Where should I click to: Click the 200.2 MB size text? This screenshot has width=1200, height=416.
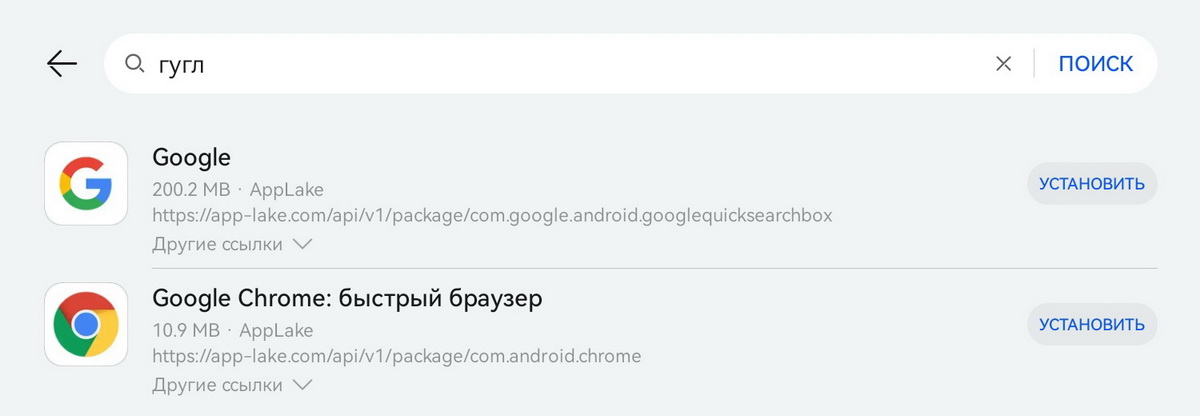pyautogui.click(x=191, y=189)
